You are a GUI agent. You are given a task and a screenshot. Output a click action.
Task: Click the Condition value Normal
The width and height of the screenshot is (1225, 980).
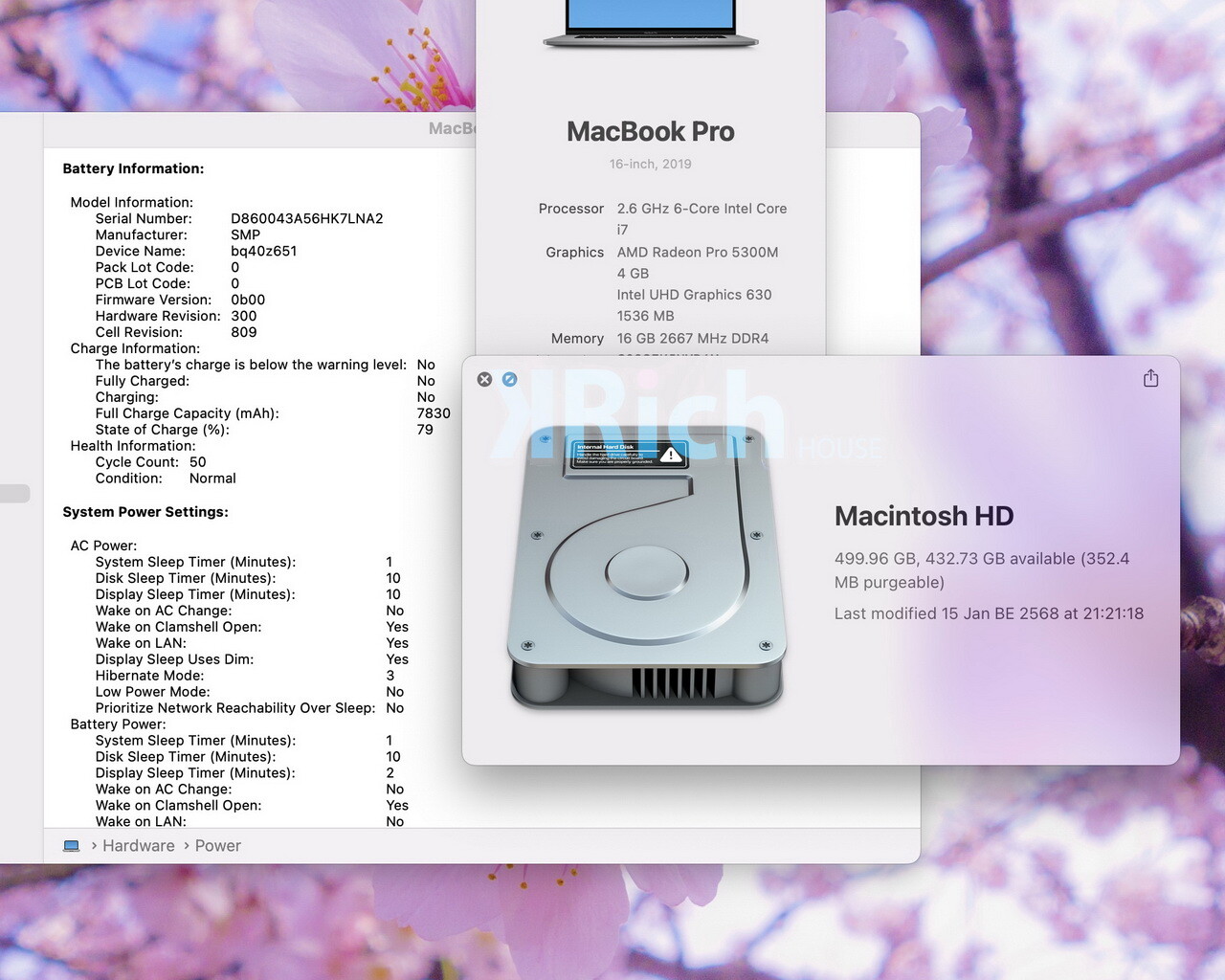tap(212, 479)
